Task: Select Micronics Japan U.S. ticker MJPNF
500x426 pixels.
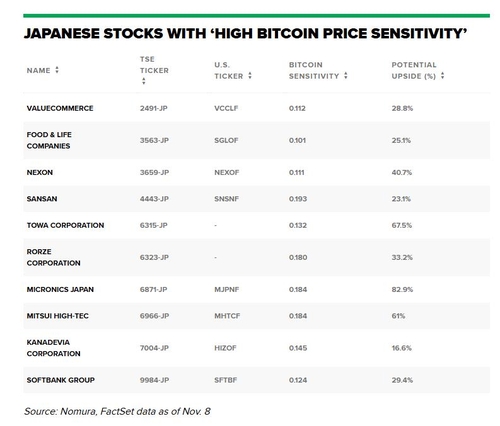Action: [227, 289]
